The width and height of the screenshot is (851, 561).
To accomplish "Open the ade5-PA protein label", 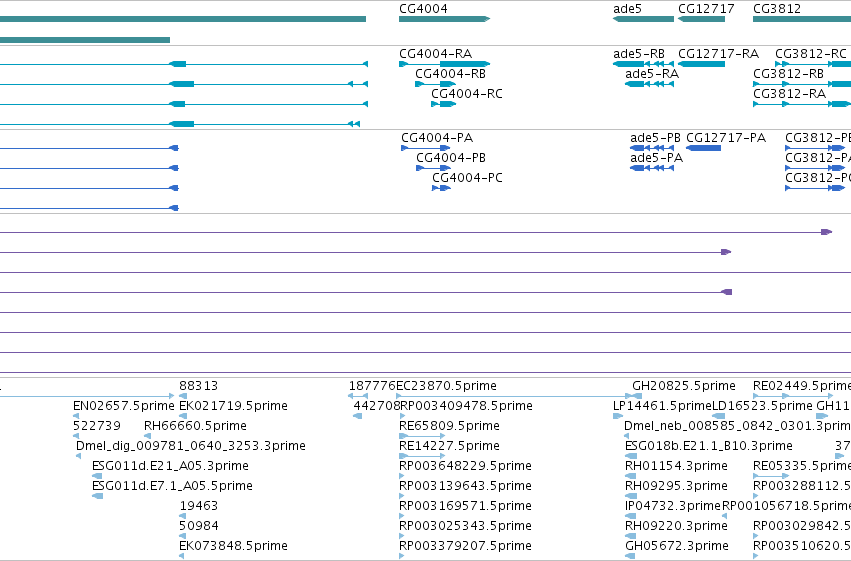I will [656, 158].
